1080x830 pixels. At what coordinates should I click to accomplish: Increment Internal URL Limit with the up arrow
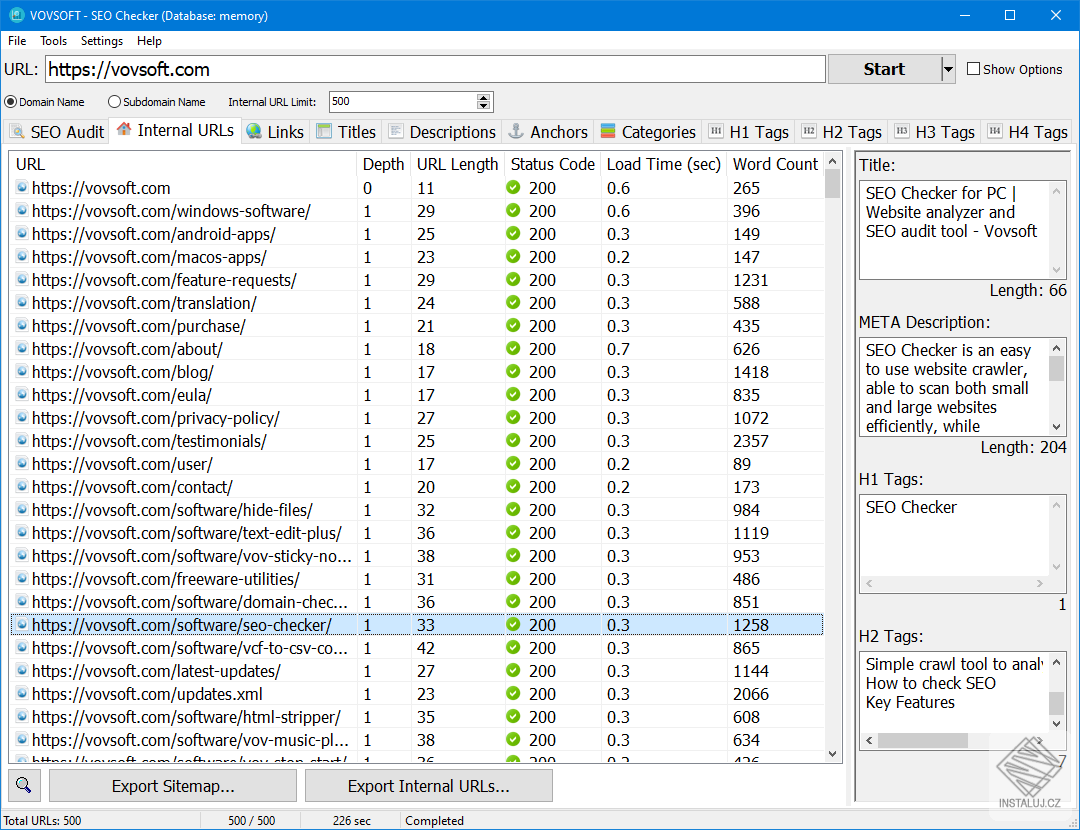tap(484, 96)
